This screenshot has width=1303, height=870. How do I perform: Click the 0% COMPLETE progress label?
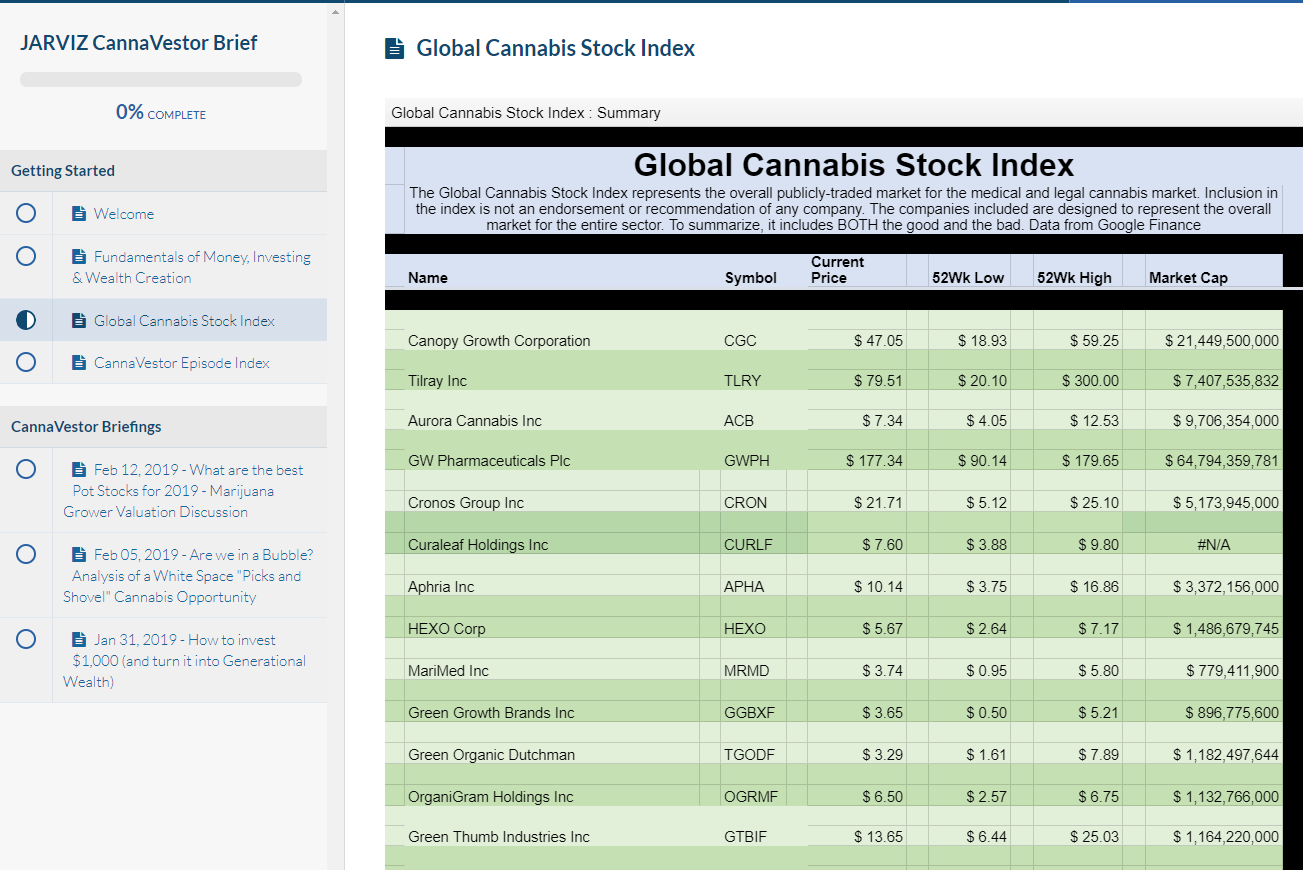[161, 113]
